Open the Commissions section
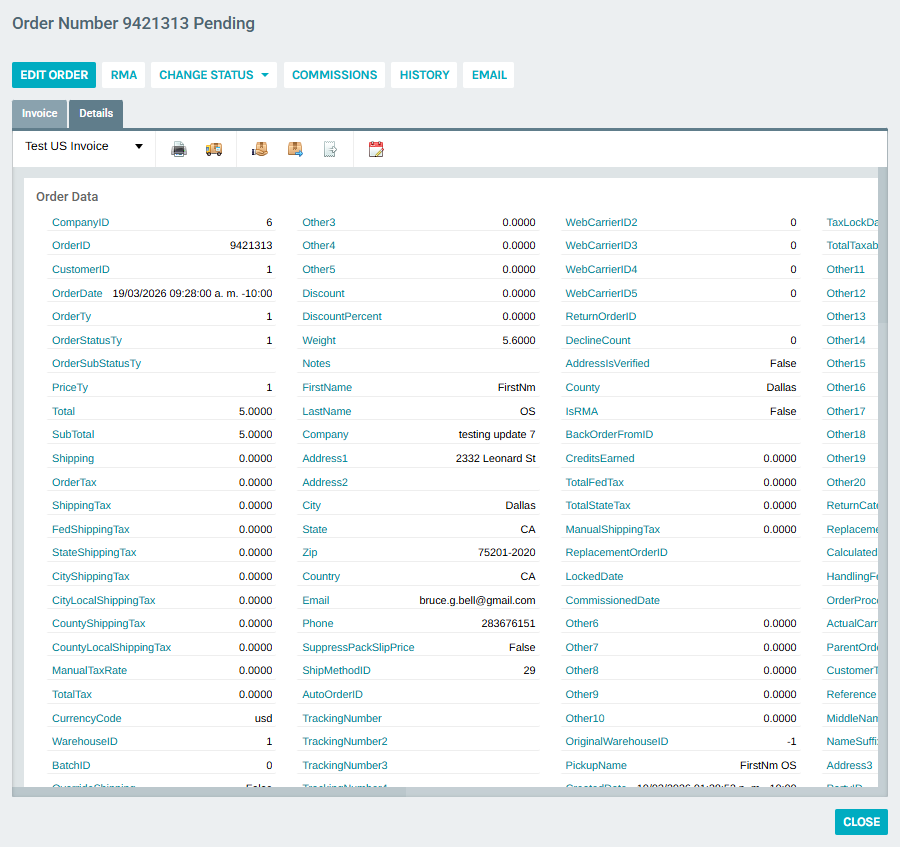The height and width of the screenshot is (847, 900). coord(334,75)
